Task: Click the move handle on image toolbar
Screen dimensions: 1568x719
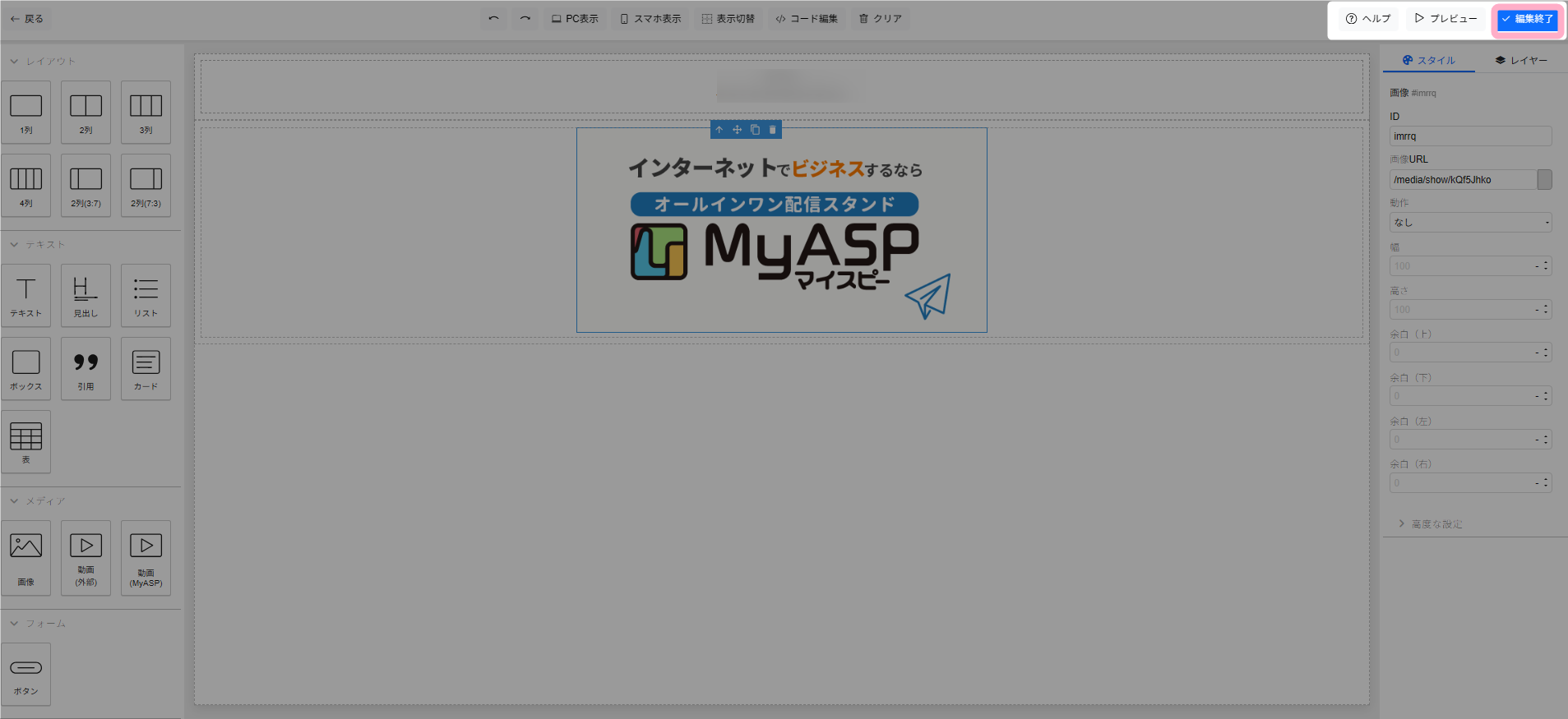Action: click(737, 130)
